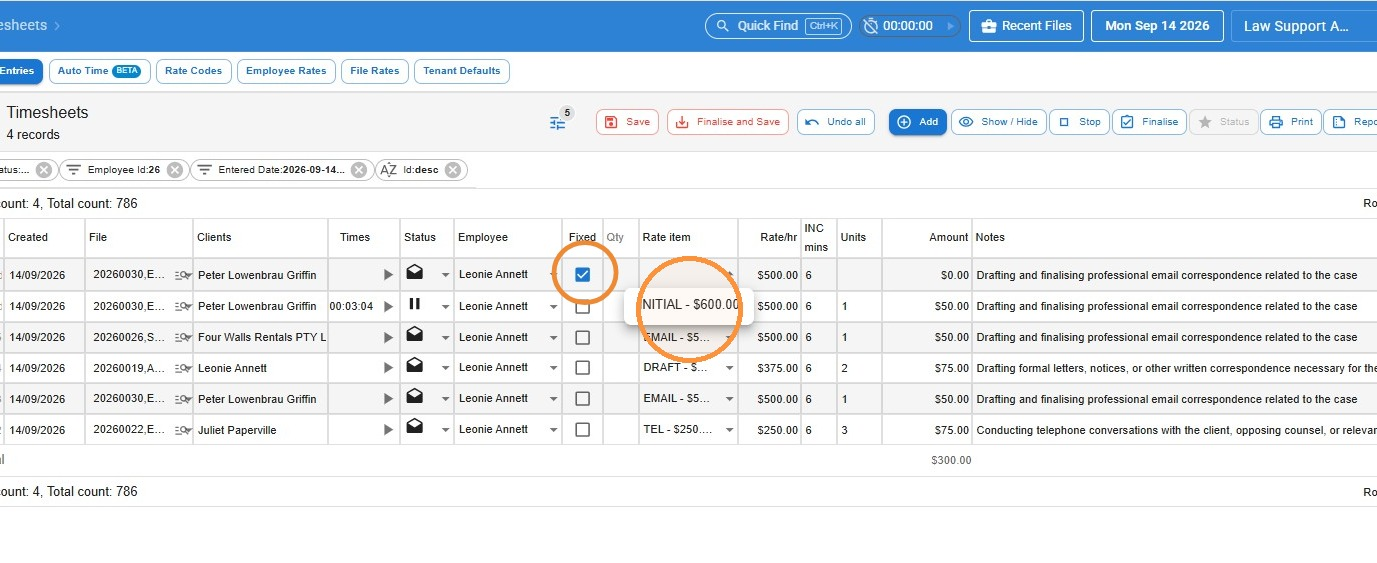Screen dimensions: 1377x563
Task: Click filter icon in Employee Id:26 chip
Action: [73, 170]
